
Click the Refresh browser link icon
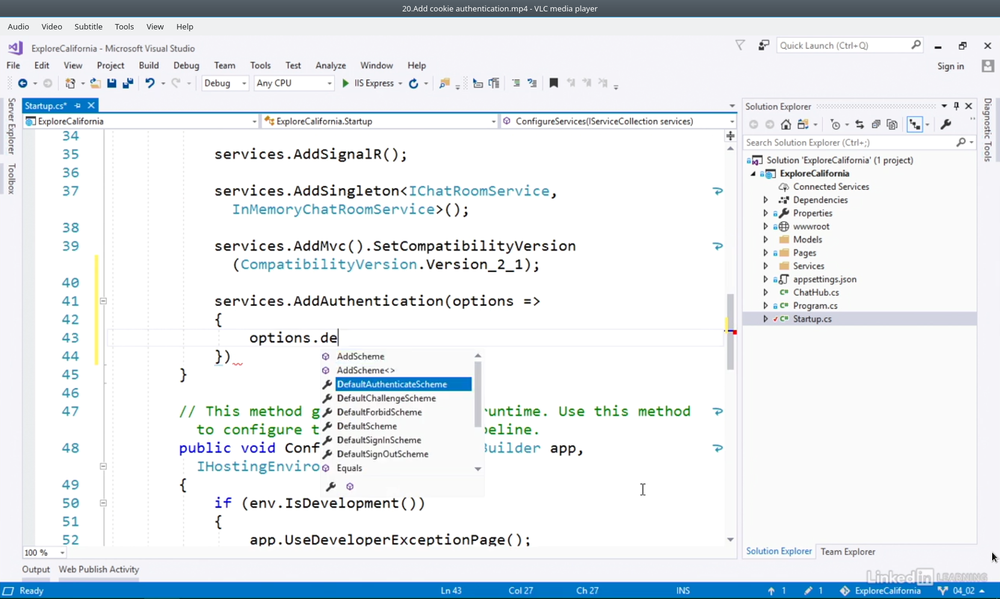click(x=413, y=84)
